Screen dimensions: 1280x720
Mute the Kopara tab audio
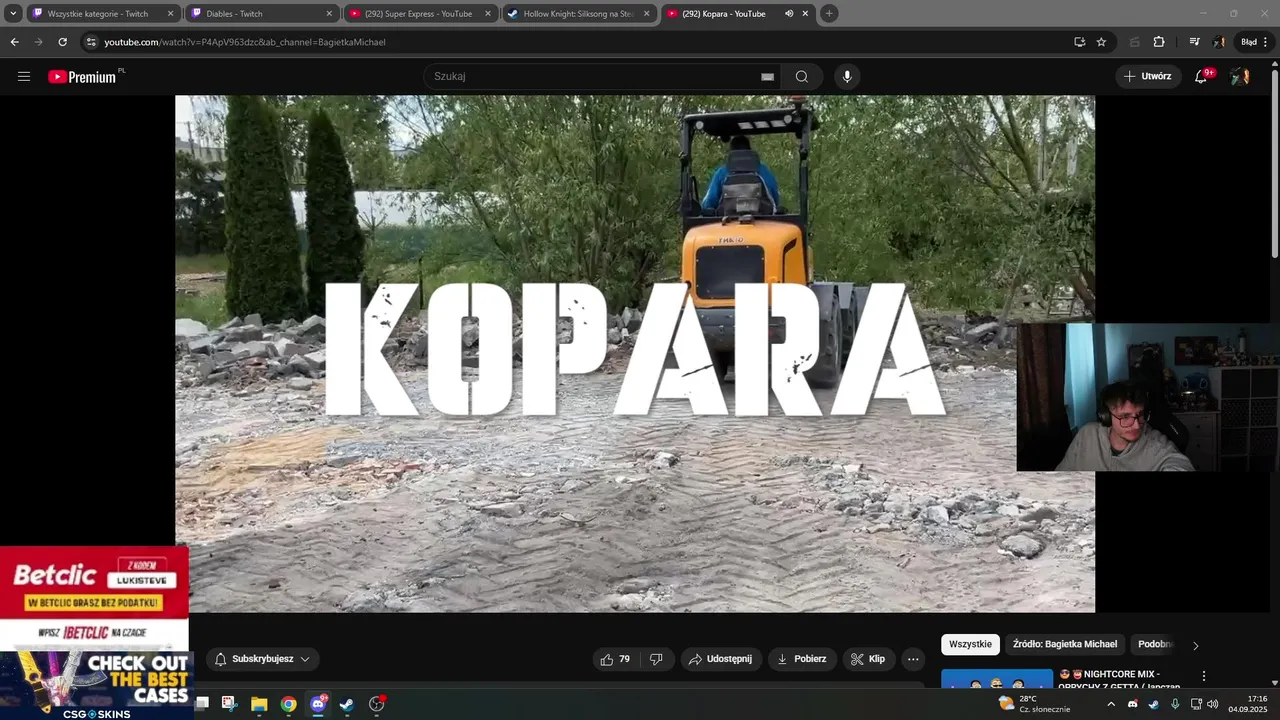point(789,14)
